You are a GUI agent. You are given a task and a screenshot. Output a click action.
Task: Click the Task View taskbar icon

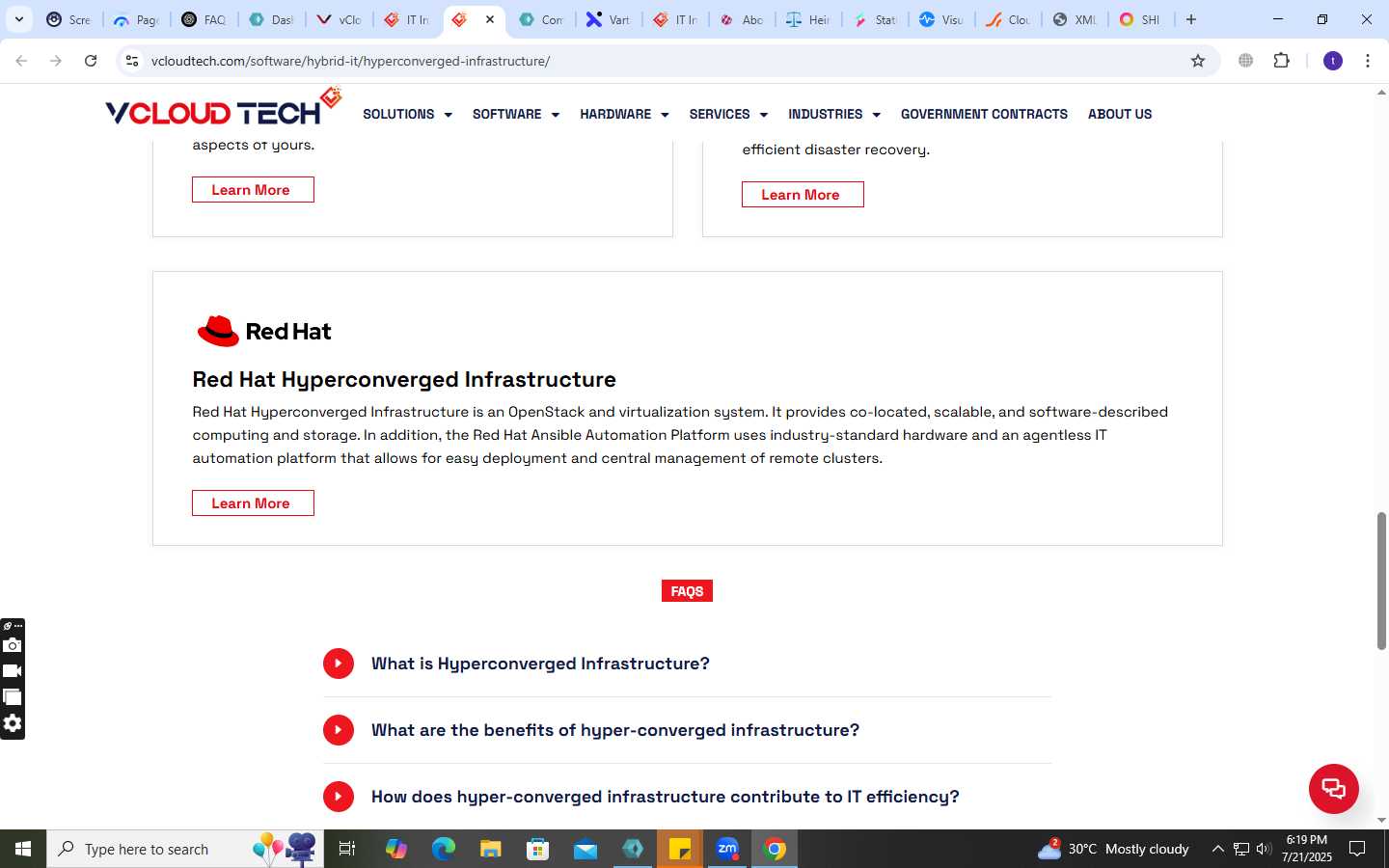pyautogui.click(x=347, y=849)
